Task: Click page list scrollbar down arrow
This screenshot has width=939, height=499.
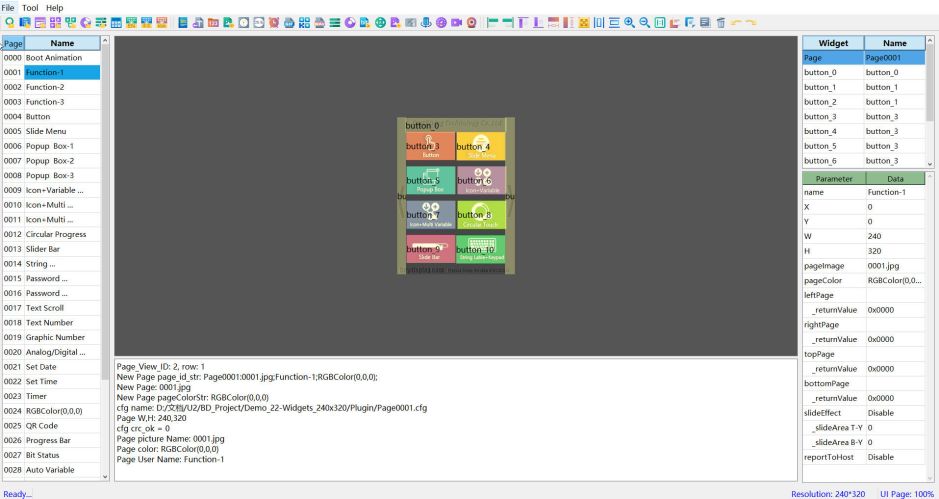Action: point(105,477)
